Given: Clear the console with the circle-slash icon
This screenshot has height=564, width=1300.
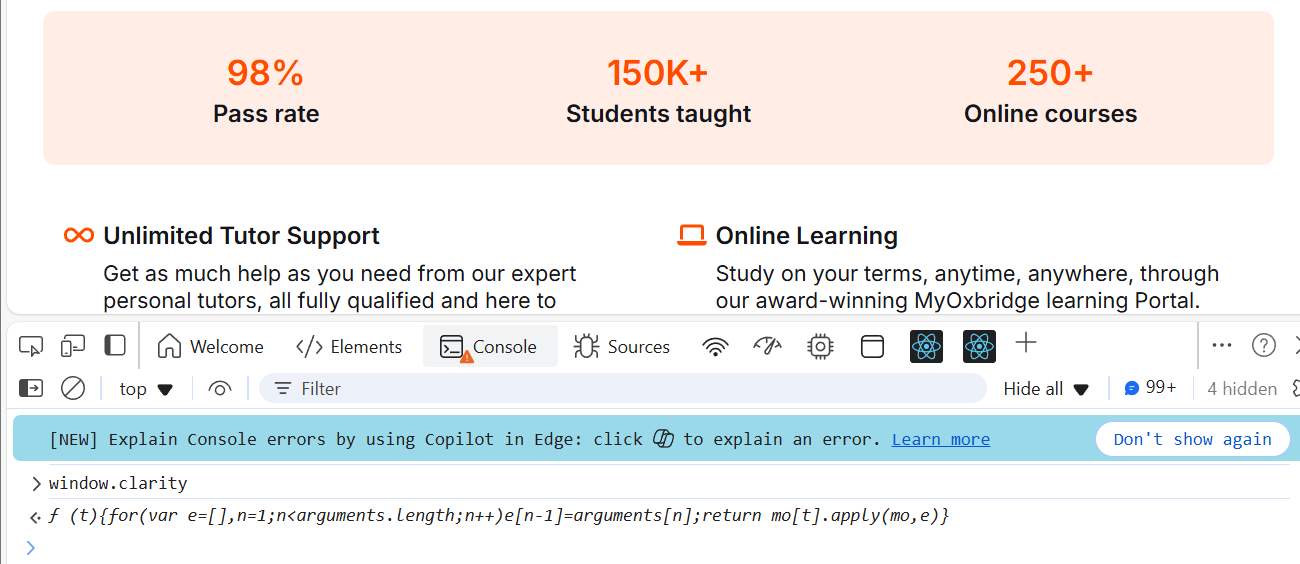Looking at the screenshot, I should 73,388.
